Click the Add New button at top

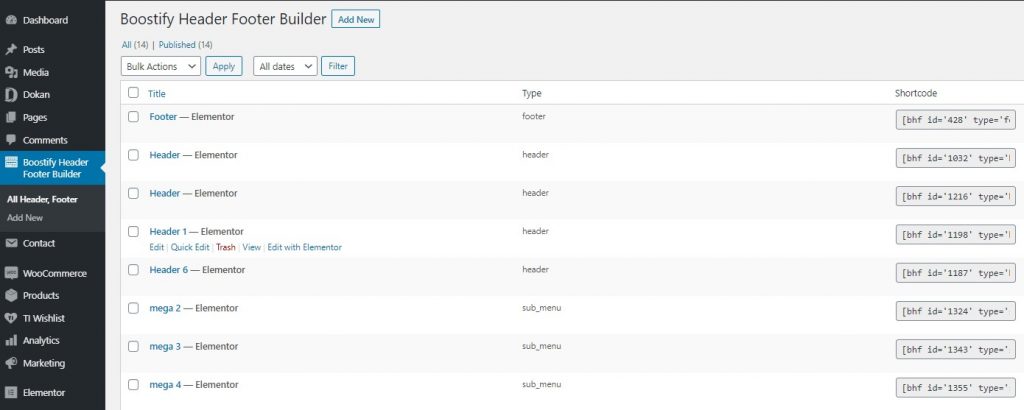356,20
